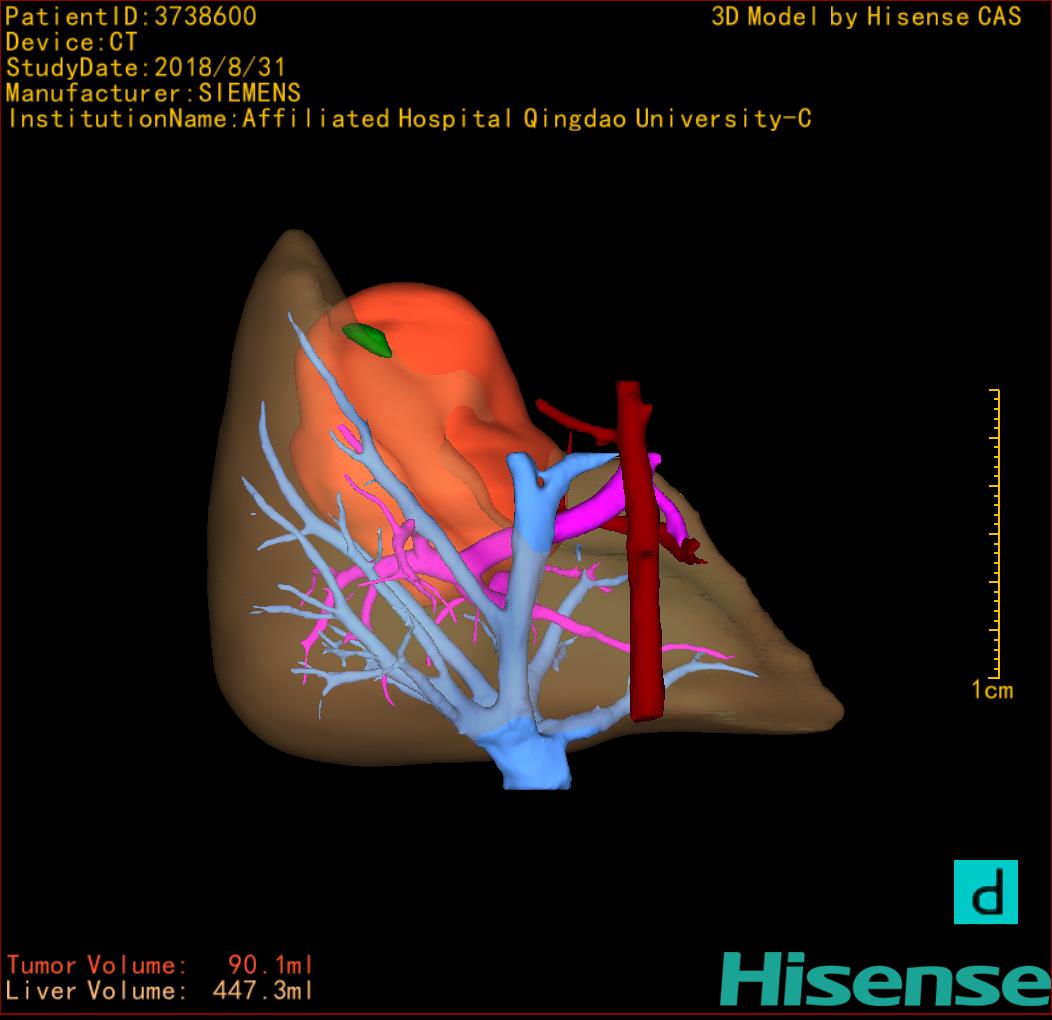Select the Device:CT label

71,43
